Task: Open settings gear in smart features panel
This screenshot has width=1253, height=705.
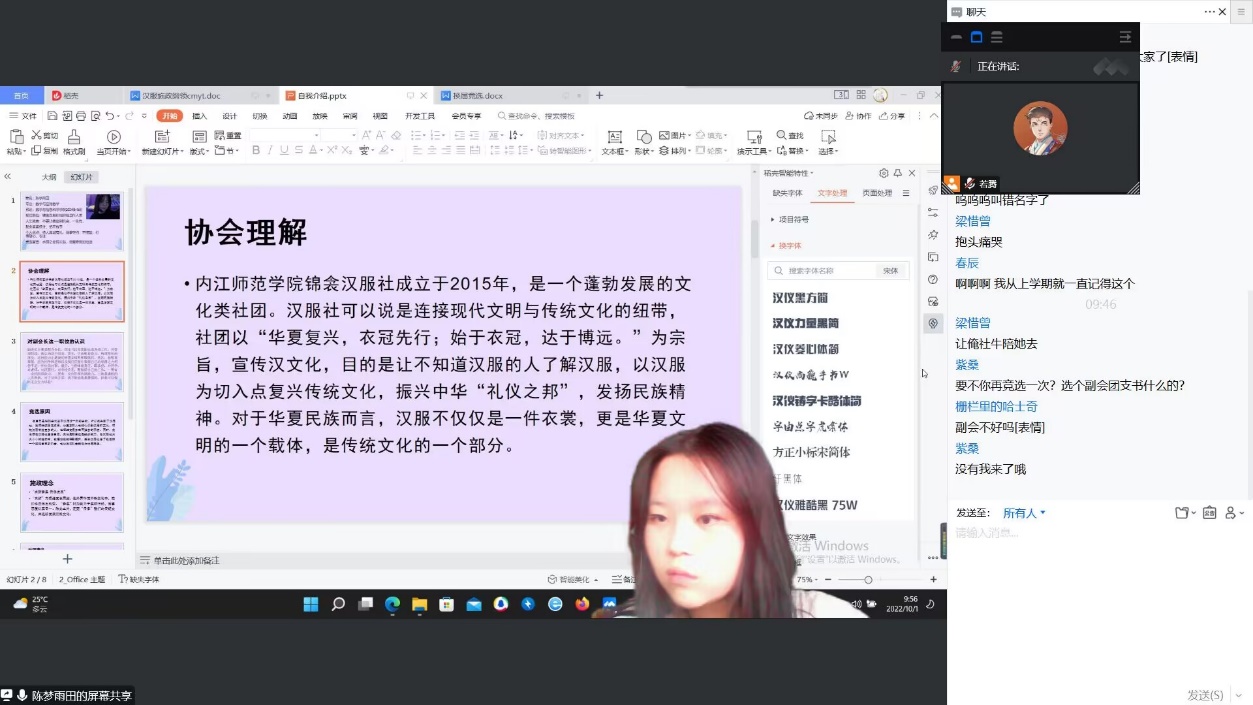Action: coord(883,173)
